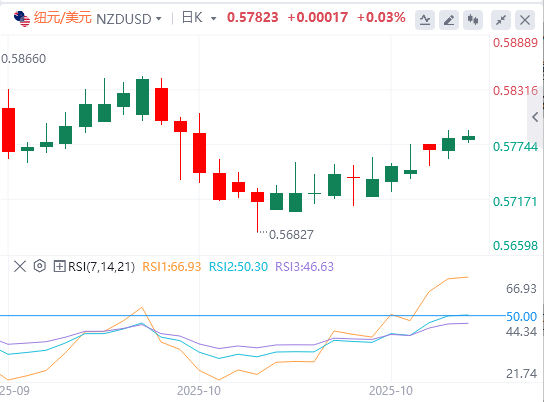
Task: Click price axis label 0.56598
Action: point(515,246)
